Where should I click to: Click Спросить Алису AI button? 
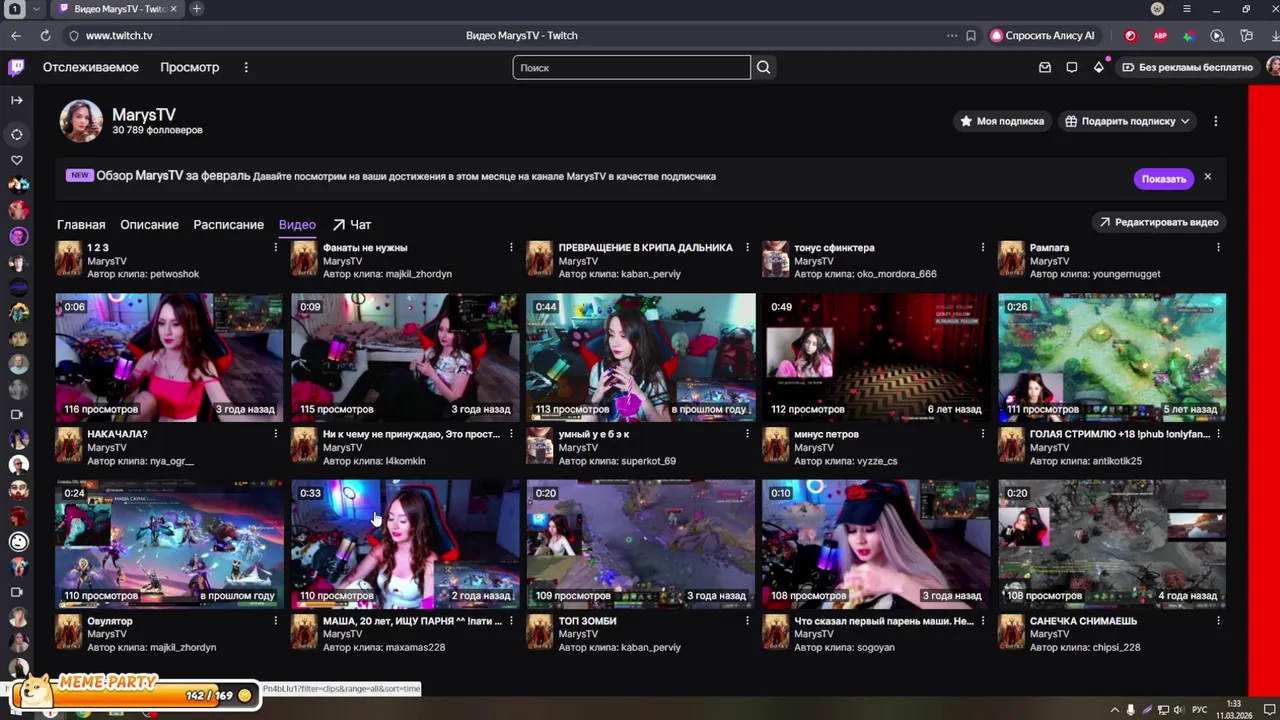click(1042, 35)
